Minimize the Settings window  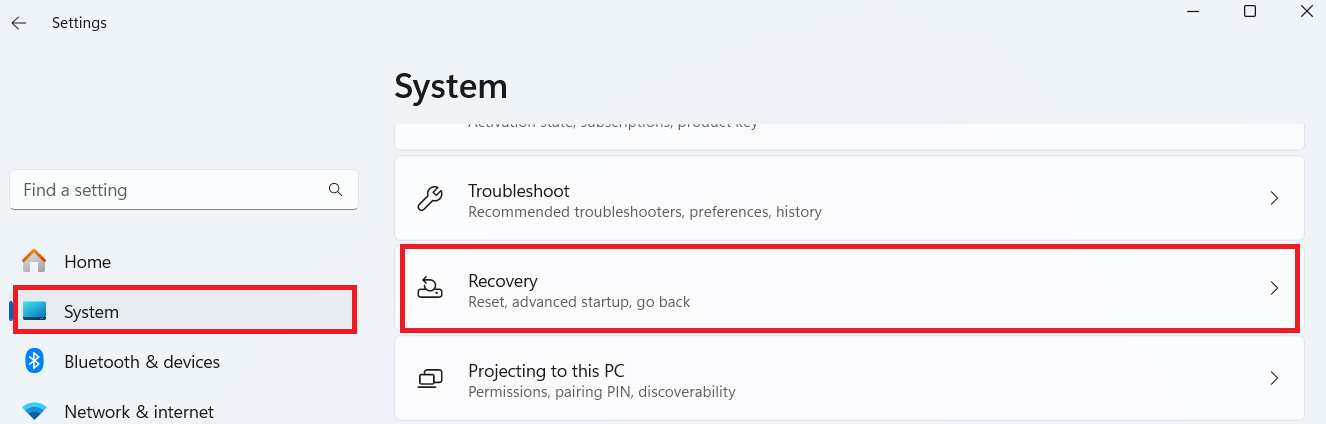pos(1194,12)
